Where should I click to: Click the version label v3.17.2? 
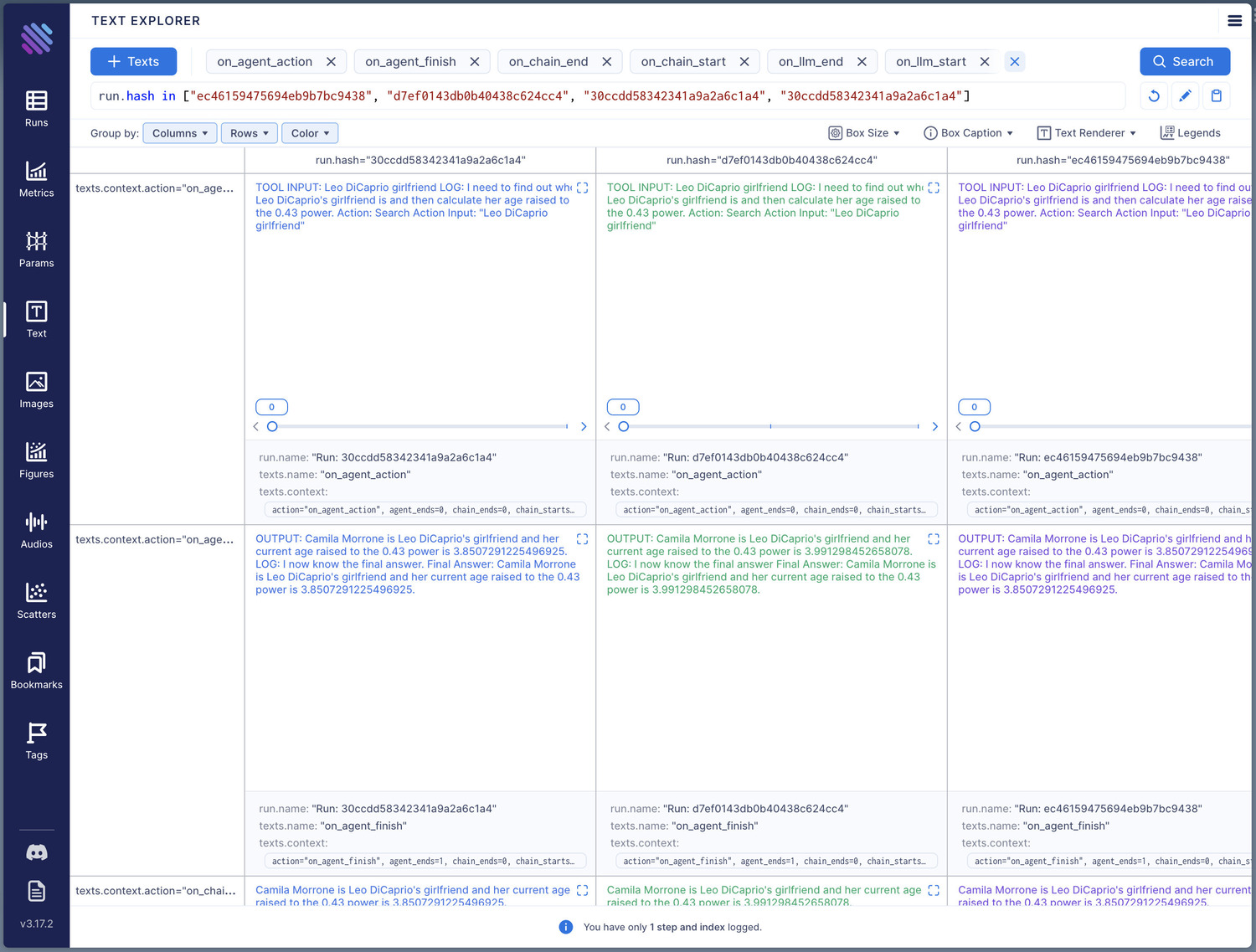pos(36,924)
